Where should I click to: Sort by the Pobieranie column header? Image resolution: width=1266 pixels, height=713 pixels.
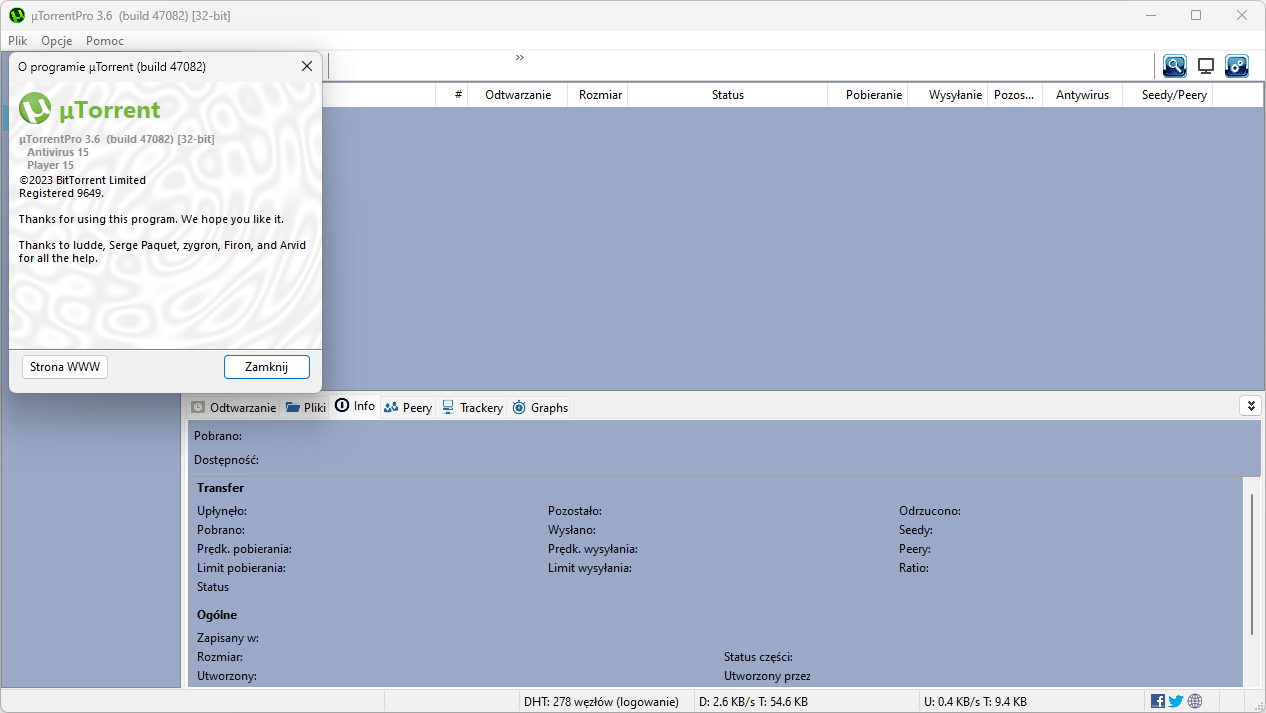click(868, 95)
